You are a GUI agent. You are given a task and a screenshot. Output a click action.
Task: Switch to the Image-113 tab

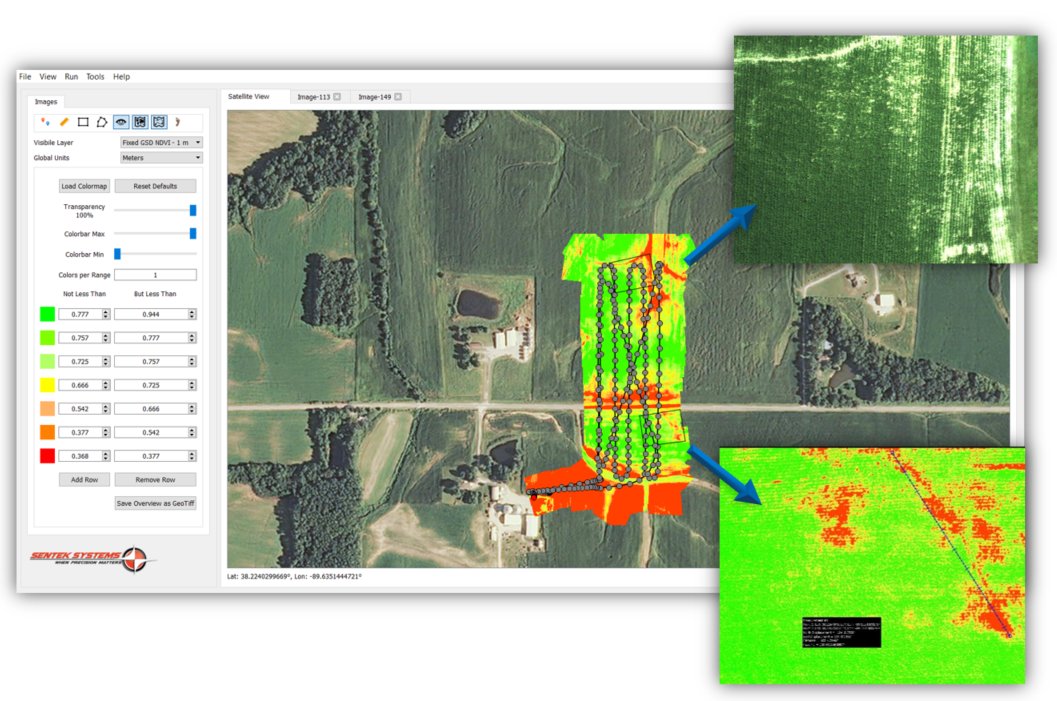[312, 96]
